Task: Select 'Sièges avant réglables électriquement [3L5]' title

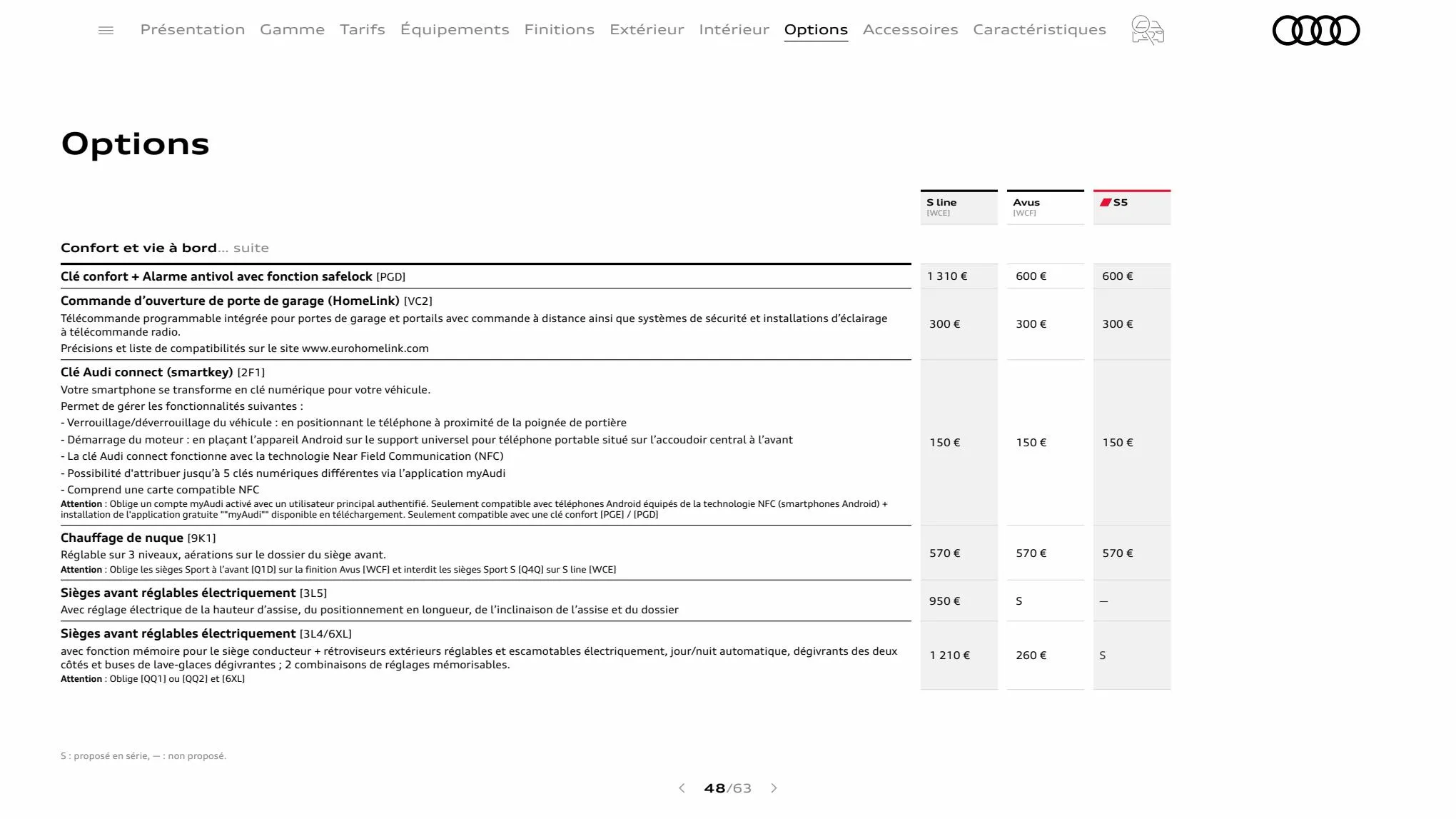Action: tap(193, 593)
